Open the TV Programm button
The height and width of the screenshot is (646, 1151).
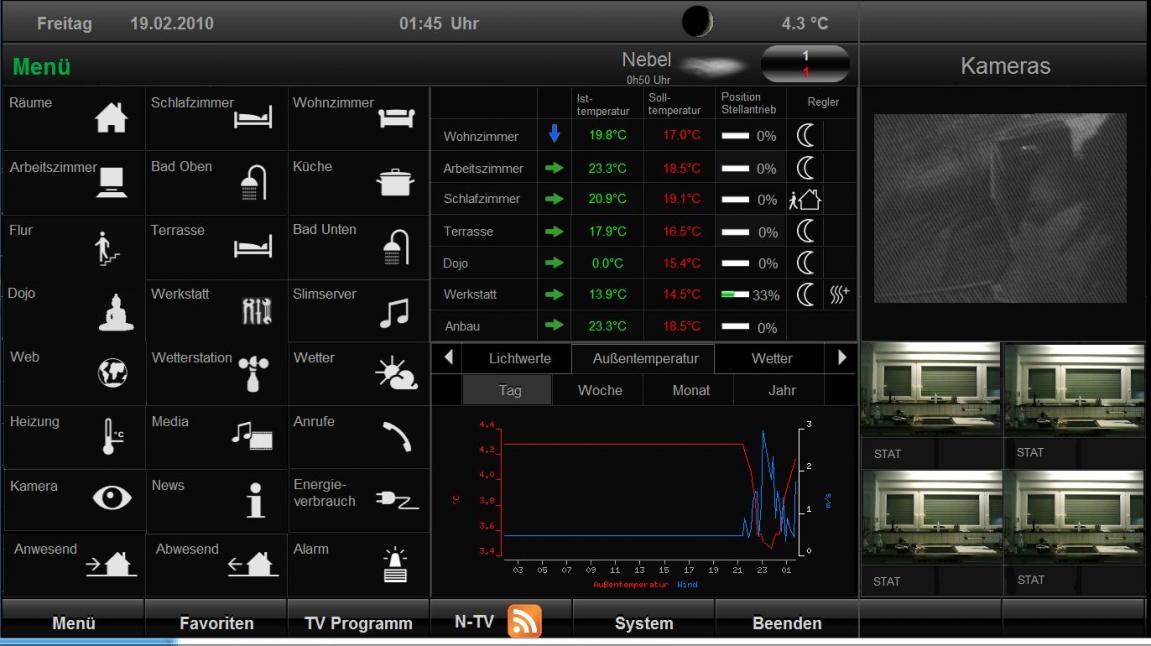pyautogui.click(x=358, y=623)
